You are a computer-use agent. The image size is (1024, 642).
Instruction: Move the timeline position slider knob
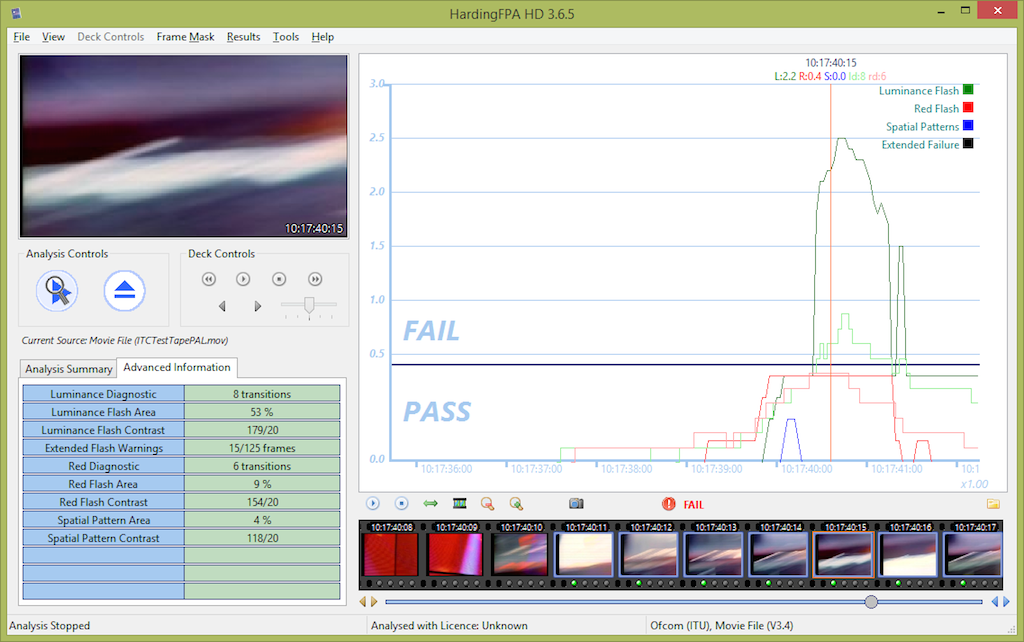point(871,602)
